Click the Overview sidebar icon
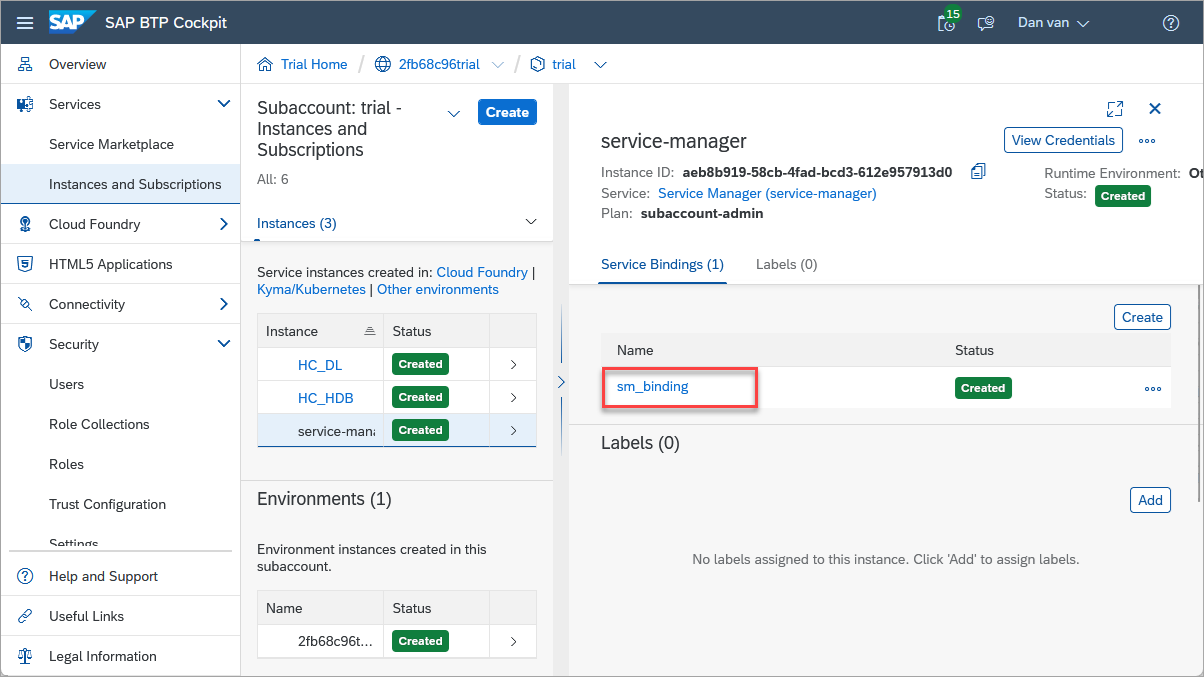Image resolution: width=1204 pixels, height=677 pixels. 26,64
